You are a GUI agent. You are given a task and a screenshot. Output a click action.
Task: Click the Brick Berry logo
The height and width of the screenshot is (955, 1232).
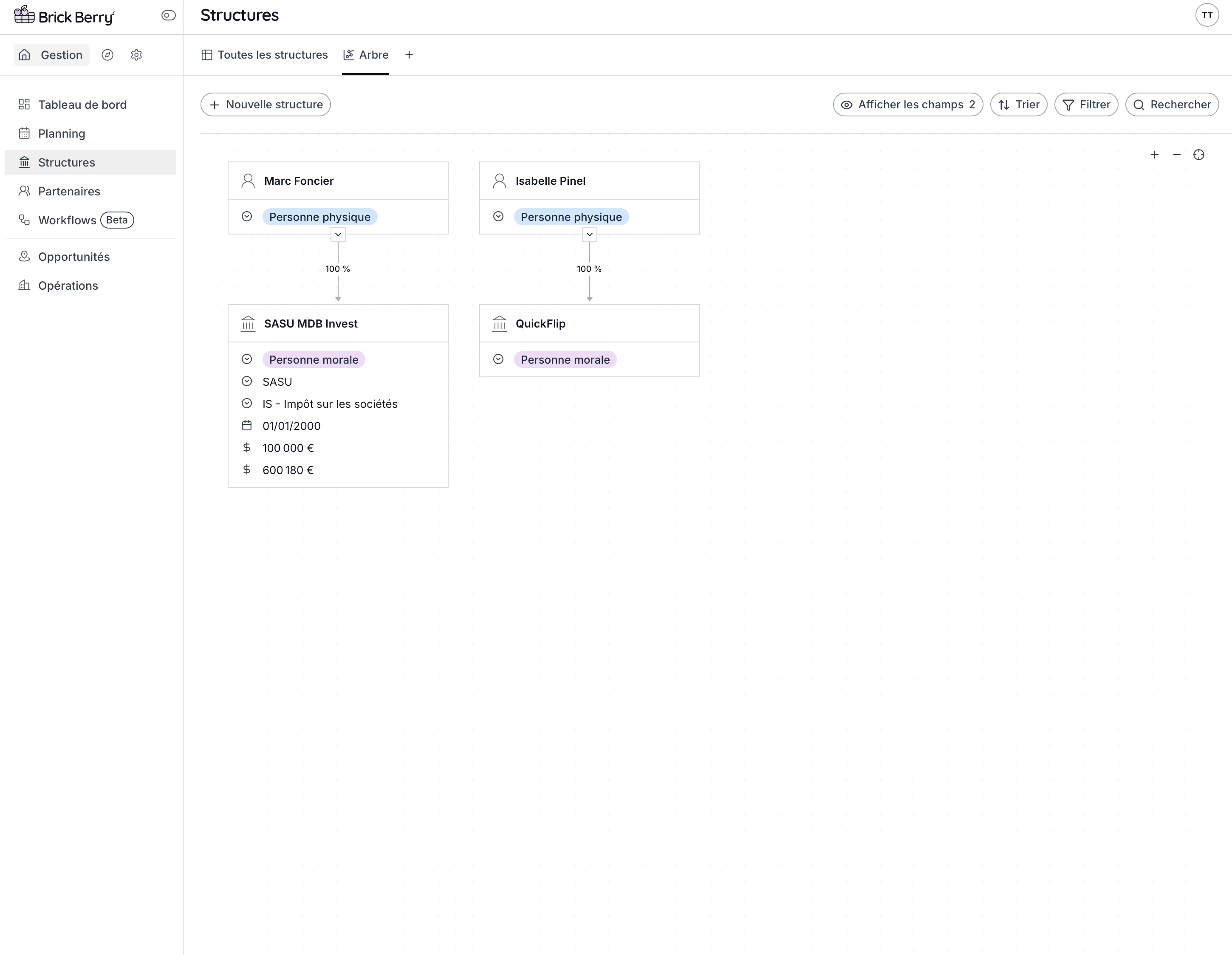coord(64,16)
